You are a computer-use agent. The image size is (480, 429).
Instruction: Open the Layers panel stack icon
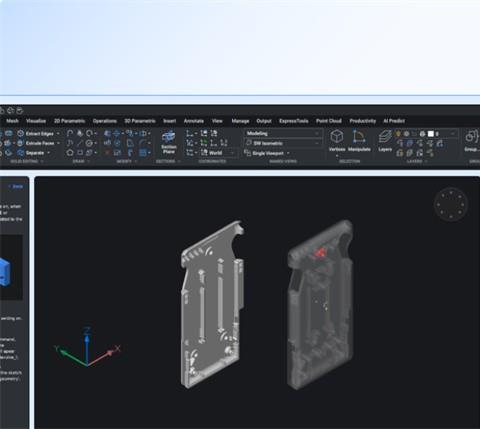click(385, 137)
